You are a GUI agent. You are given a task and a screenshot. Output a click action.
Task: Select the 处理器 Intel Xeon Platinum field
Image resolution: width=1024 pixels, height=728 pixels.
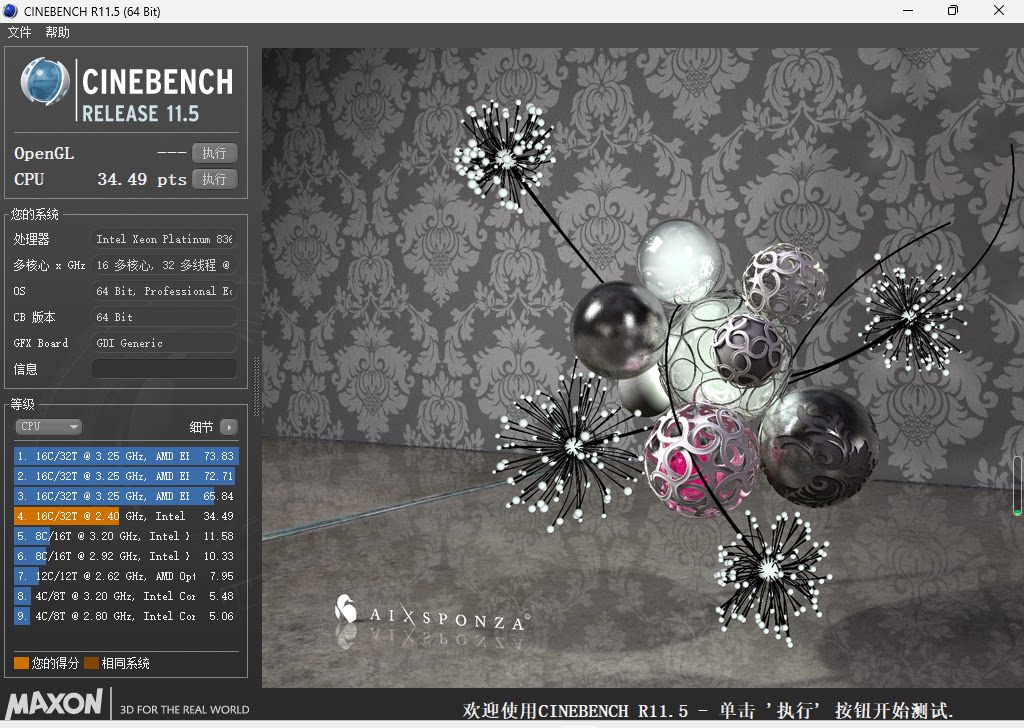coord(164,239)
